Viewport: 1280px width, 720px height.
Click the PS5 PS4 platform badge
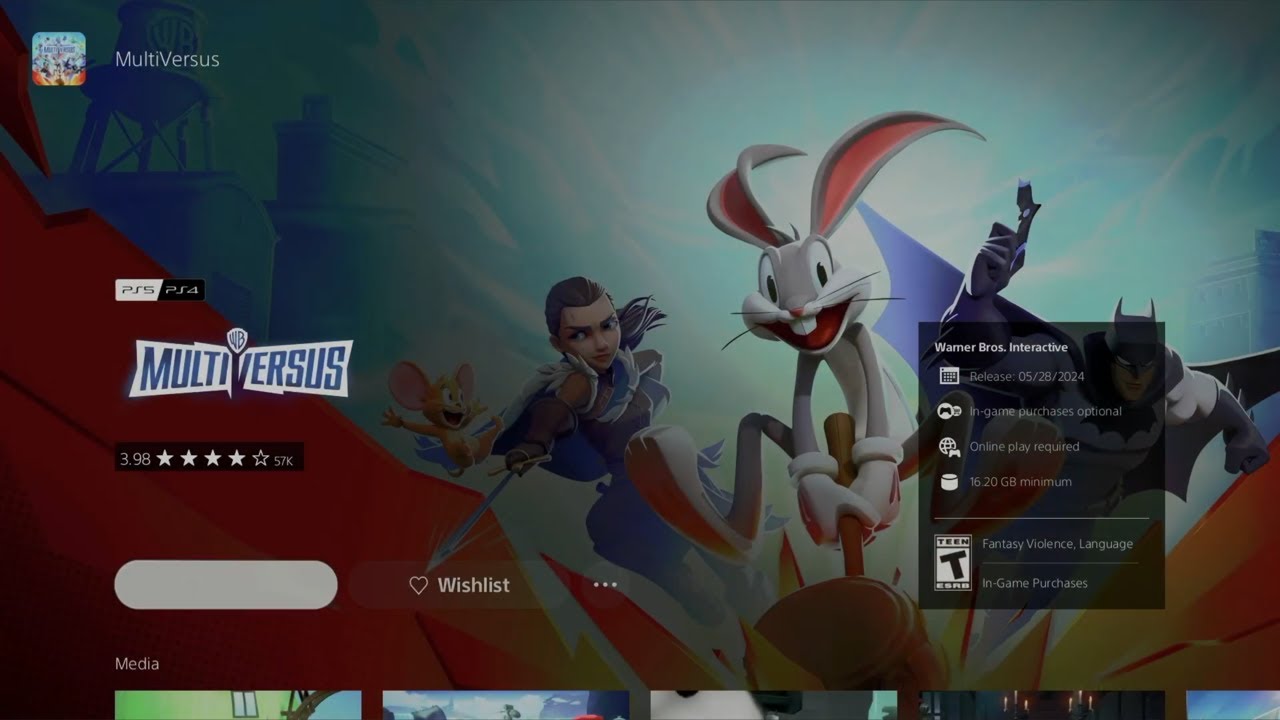160,290
